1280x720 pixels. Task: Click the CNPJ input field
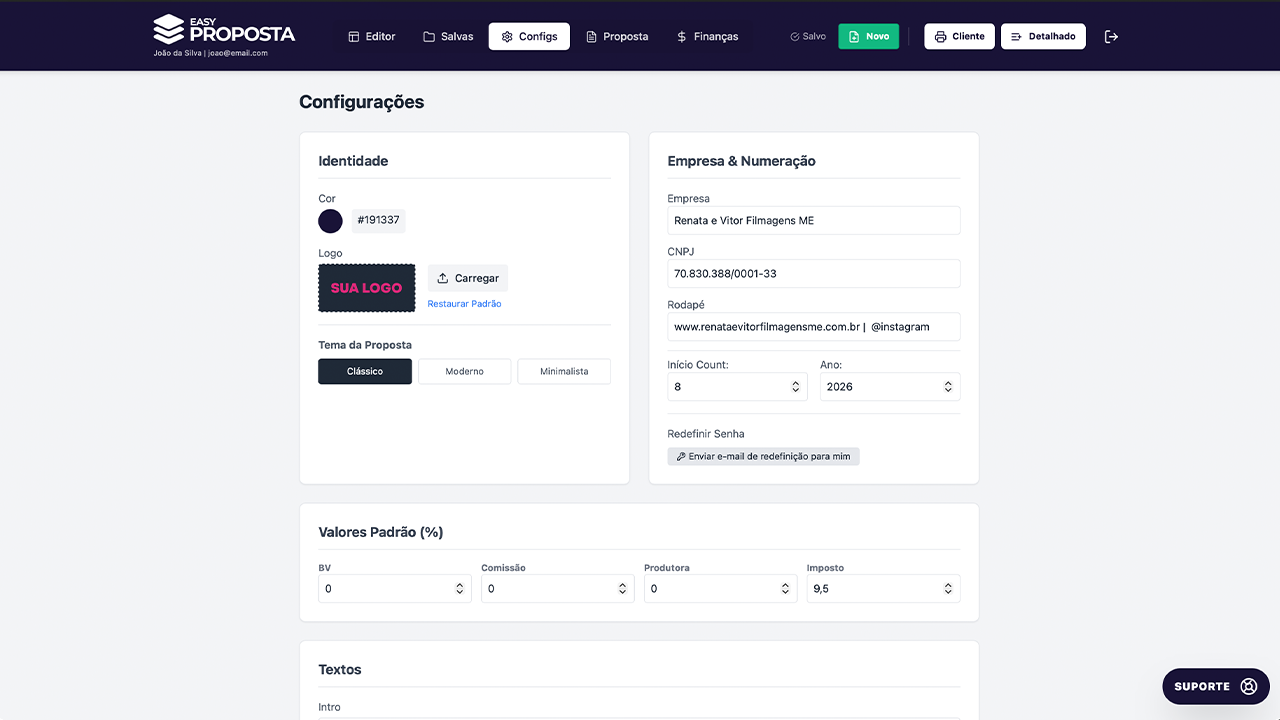pyautogui.click(x=813, y=274)
